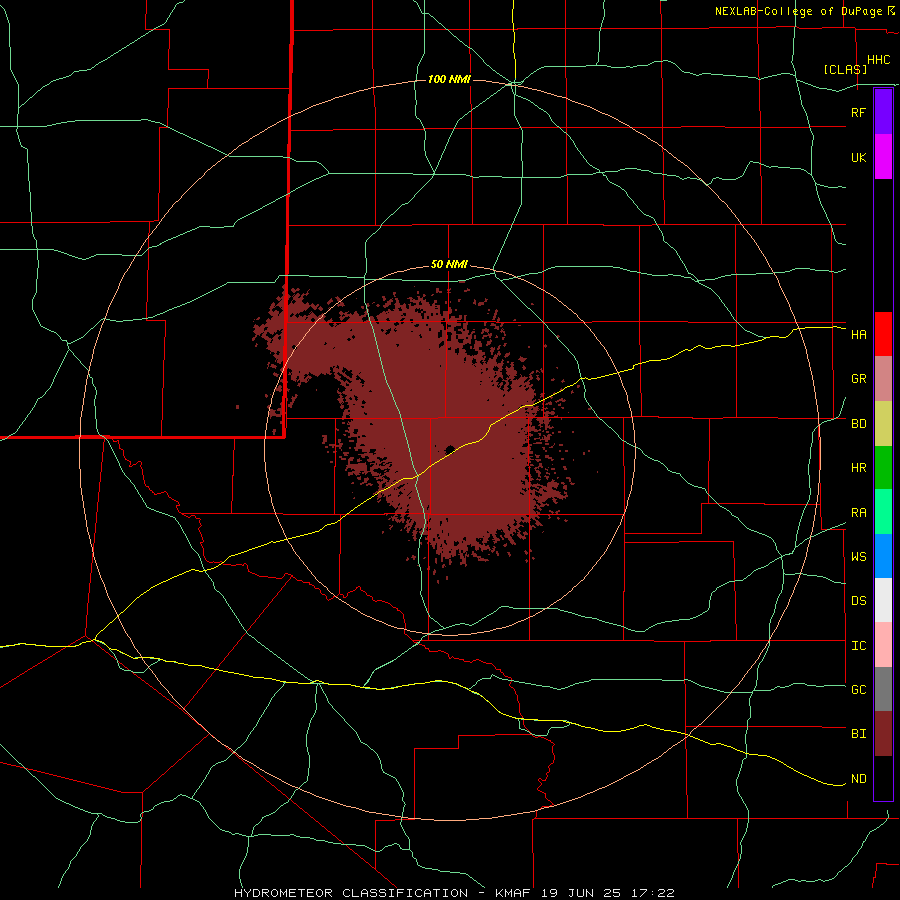Click the 'NEXLAB-College of DuPage' credit text
This screenshot has width=900, height=900.
tap(798, 11)
